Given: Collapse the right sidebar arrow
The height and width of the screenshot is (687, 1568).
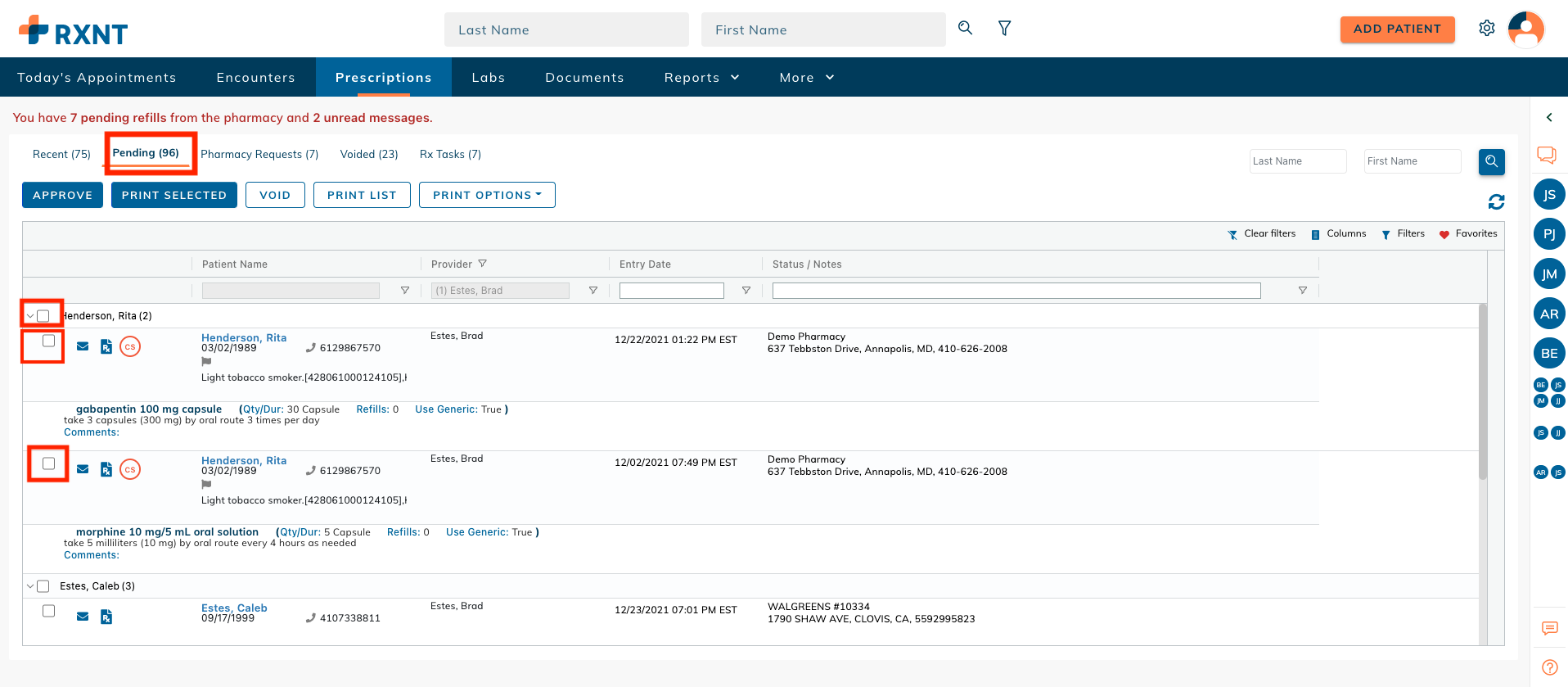Looking at the screenshot, I should 1549,118.
